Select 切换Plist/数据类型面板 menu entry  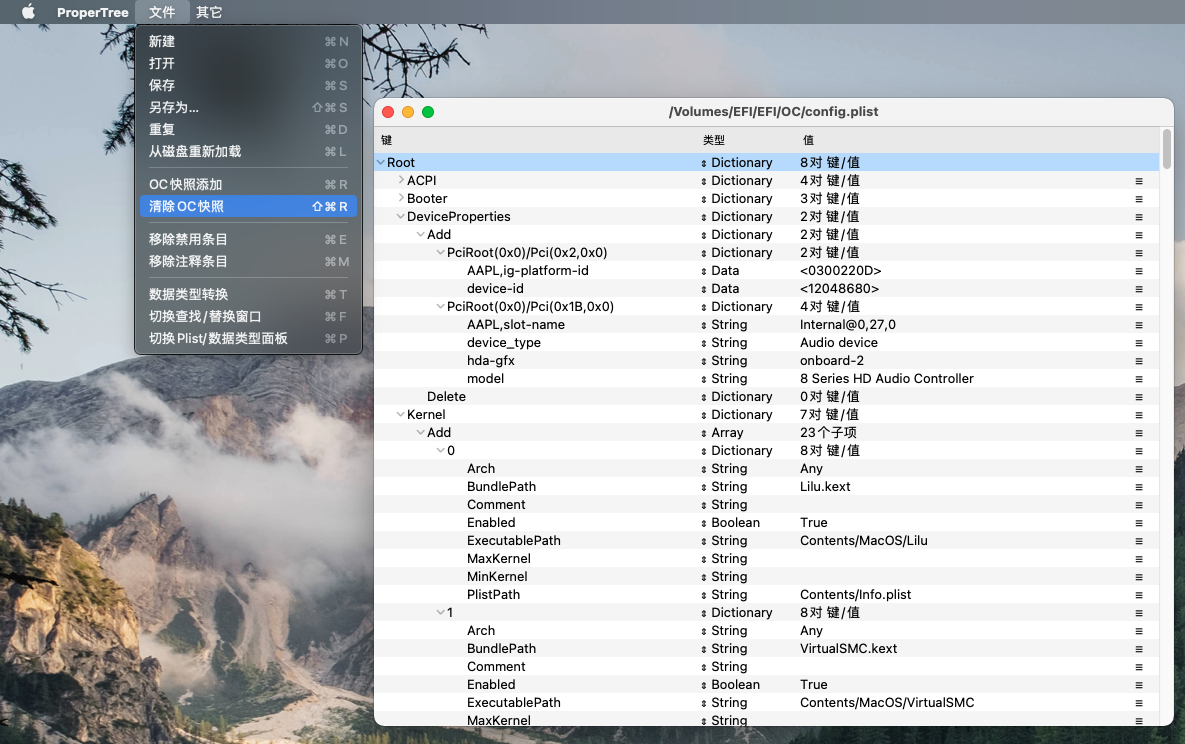pos(248,339)
